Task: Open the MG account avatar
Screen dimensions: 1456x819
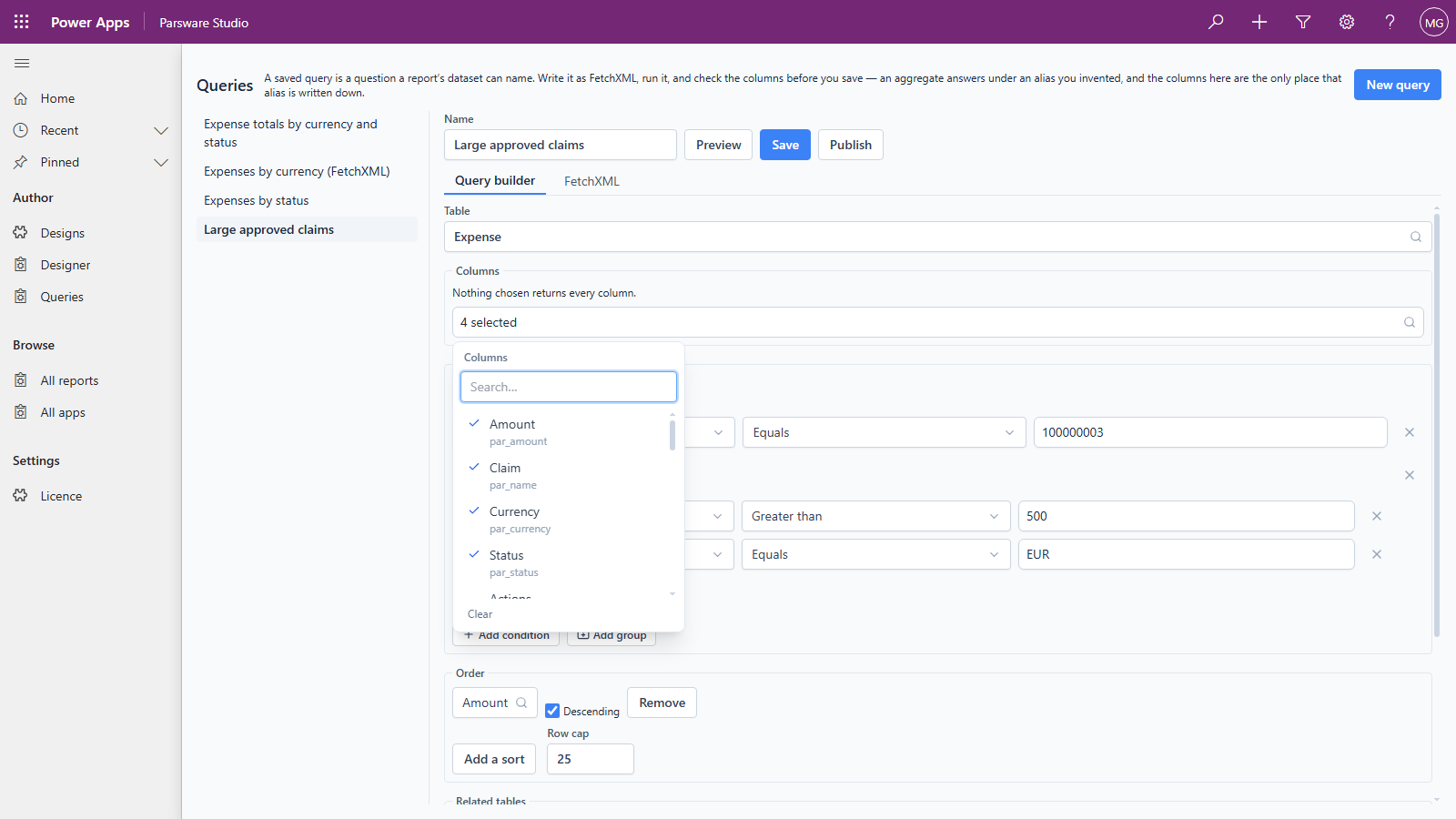Action: (1434, 22)
